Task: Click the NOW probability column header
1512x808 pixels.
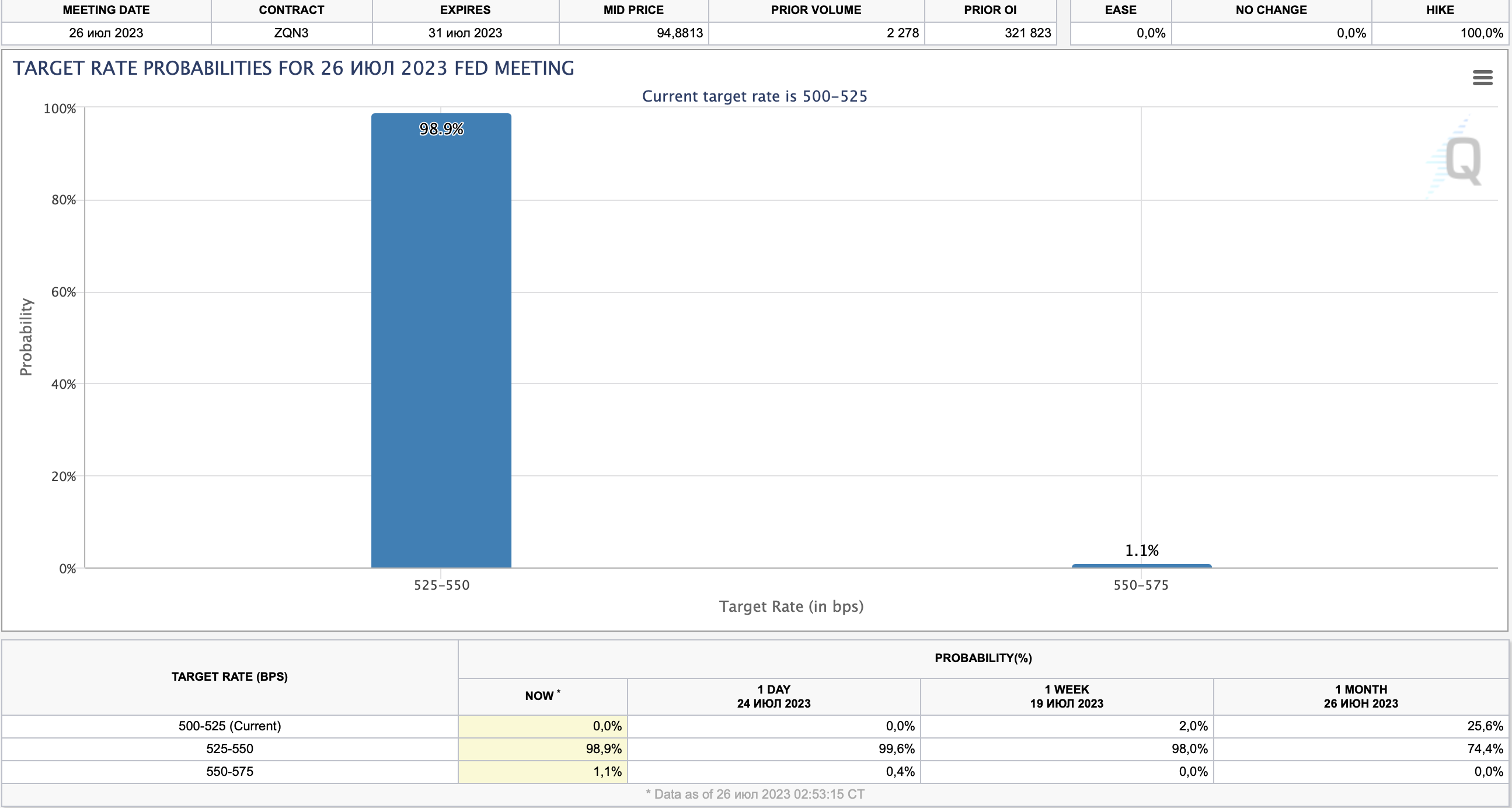Action: click(x=542, y=696)
